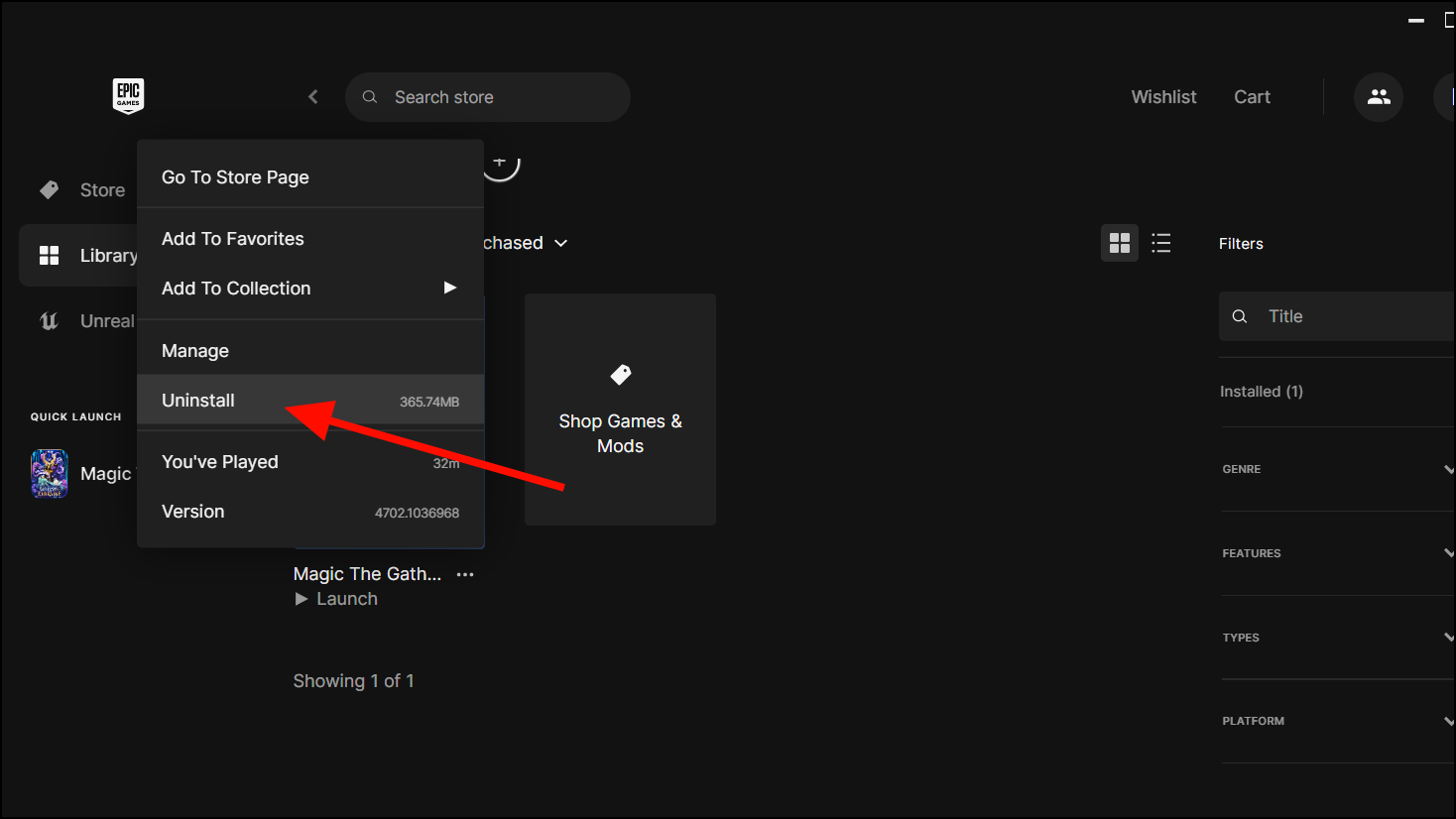Screen dimensions: 1456x819
Task: Click the tag icon on Shop Games card
Action: 621,375
